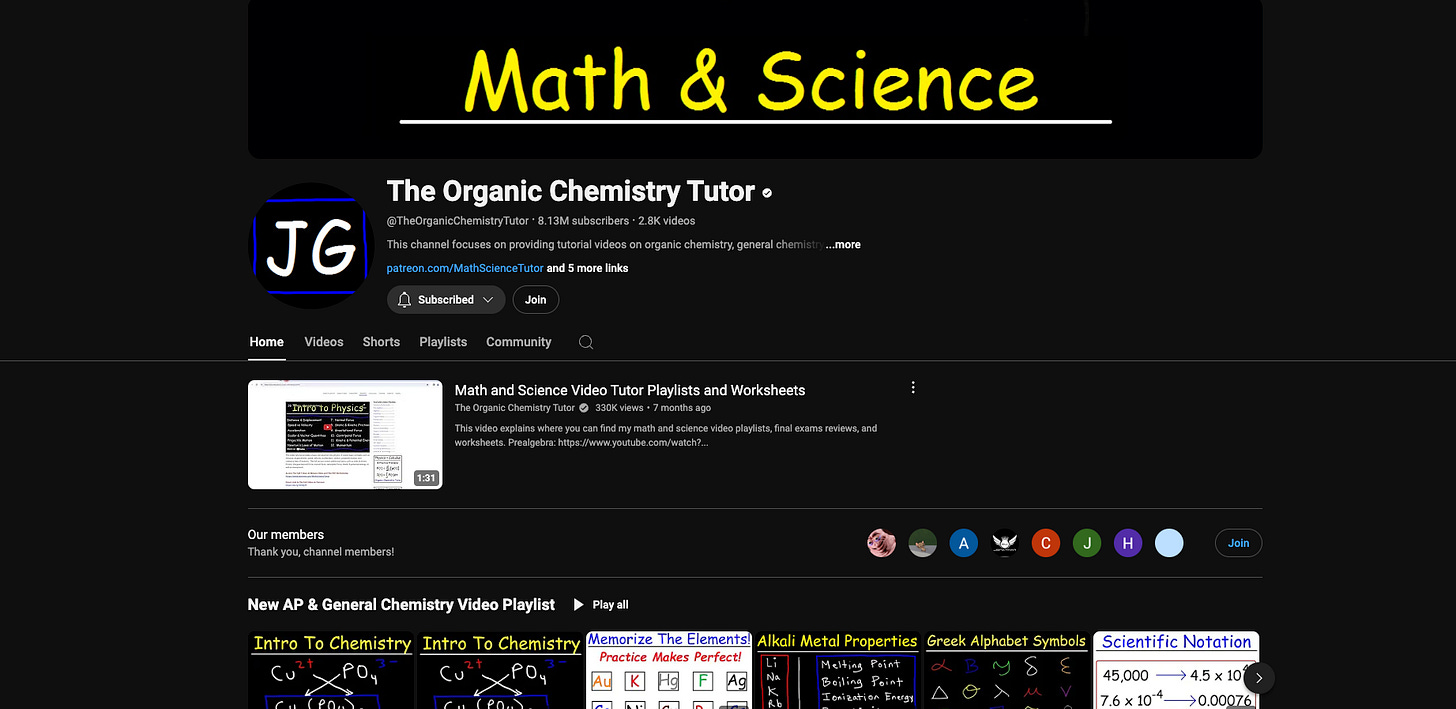Click the light blue blank member avatar
This screenshot has height=709, width=1456.
click(x=1168, y=543)
